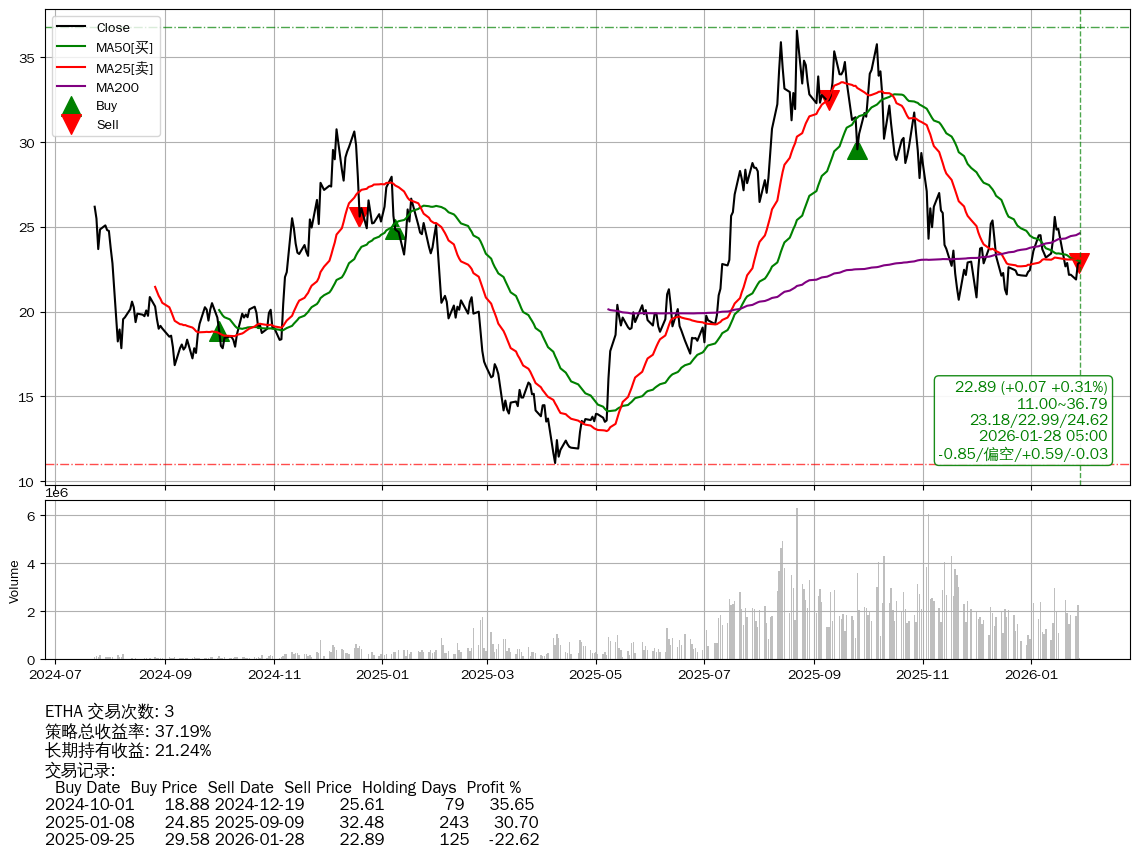Click the trade record row with 2024-10-01 buy
This screenshot has height=857, width=1139.
(x=290, y=805)
